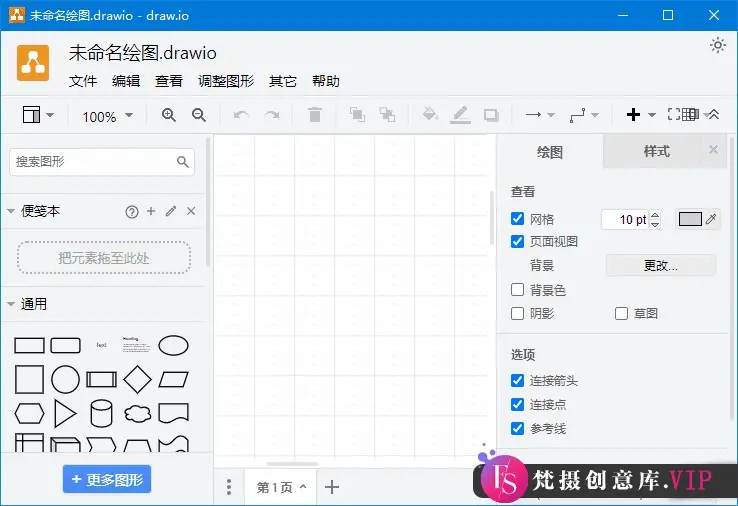Select the diamond shape
This screenshot has width=738, height=506.
[x=137, y=379]
